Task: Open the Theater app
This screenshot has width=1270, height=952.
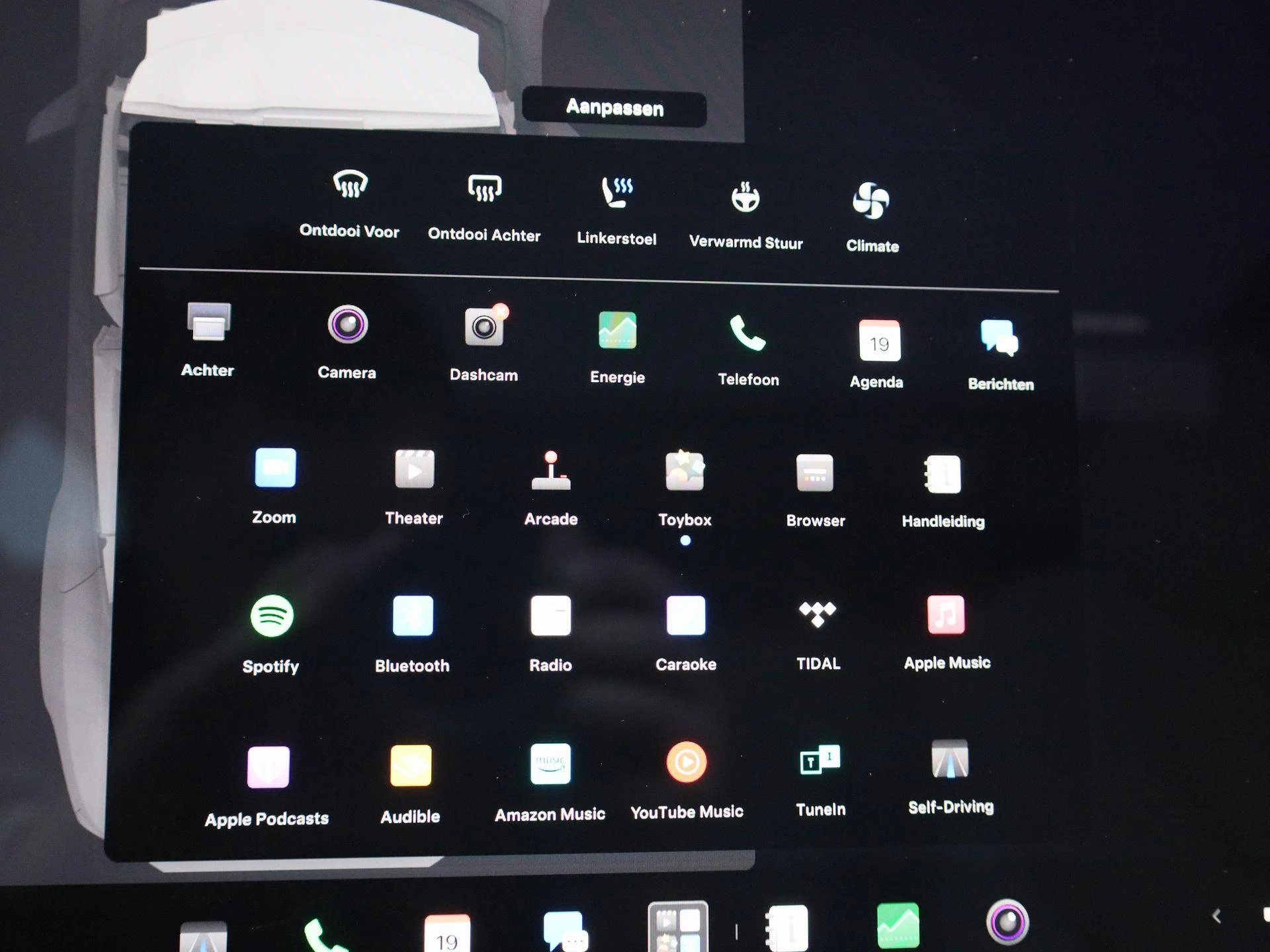Action: coord(414,488)
